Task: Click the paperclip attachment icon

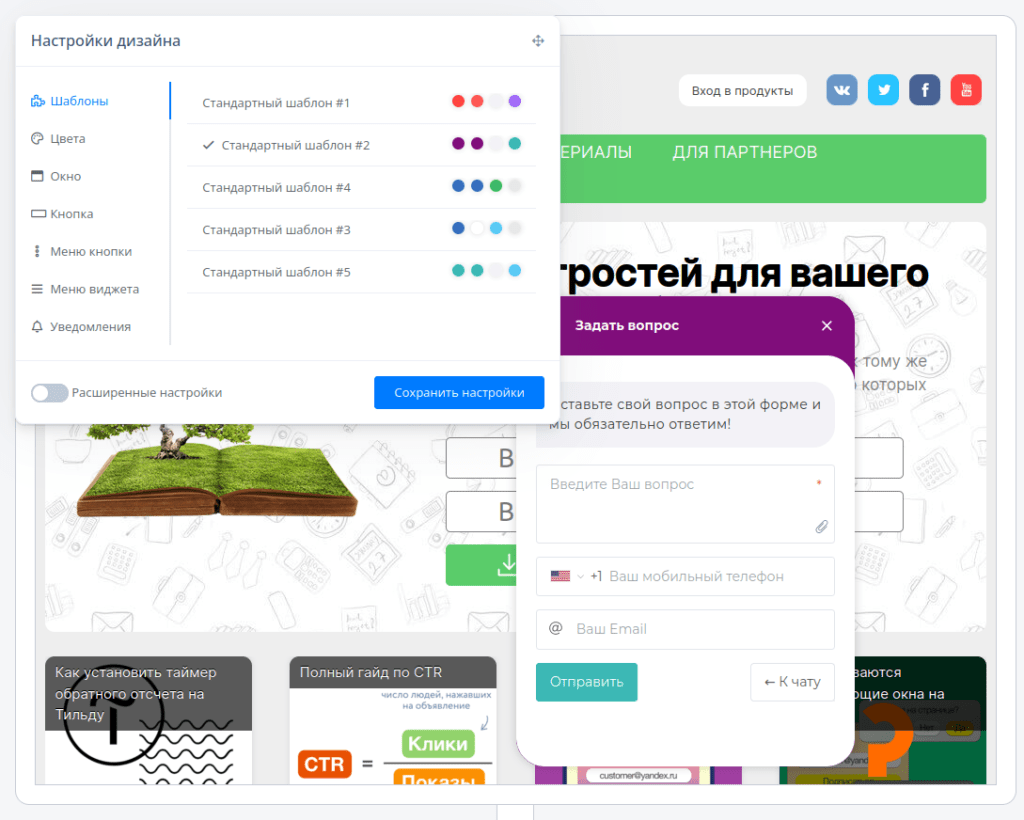Action: [x=821, y=526]
